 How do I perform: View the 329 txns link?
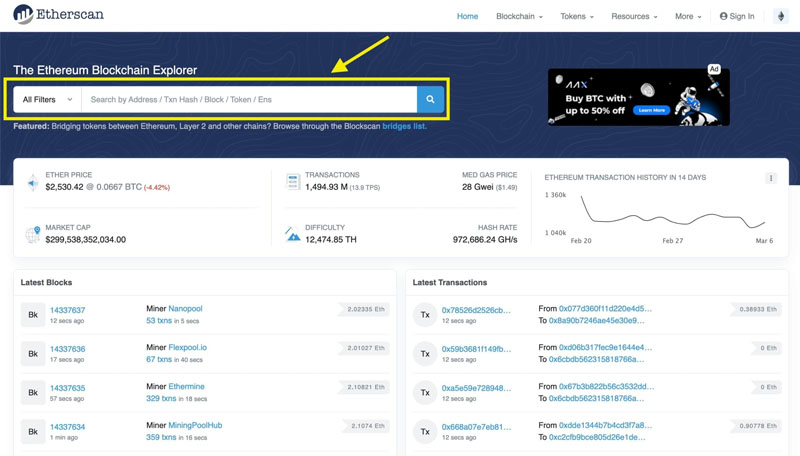(x=161, y=398)
